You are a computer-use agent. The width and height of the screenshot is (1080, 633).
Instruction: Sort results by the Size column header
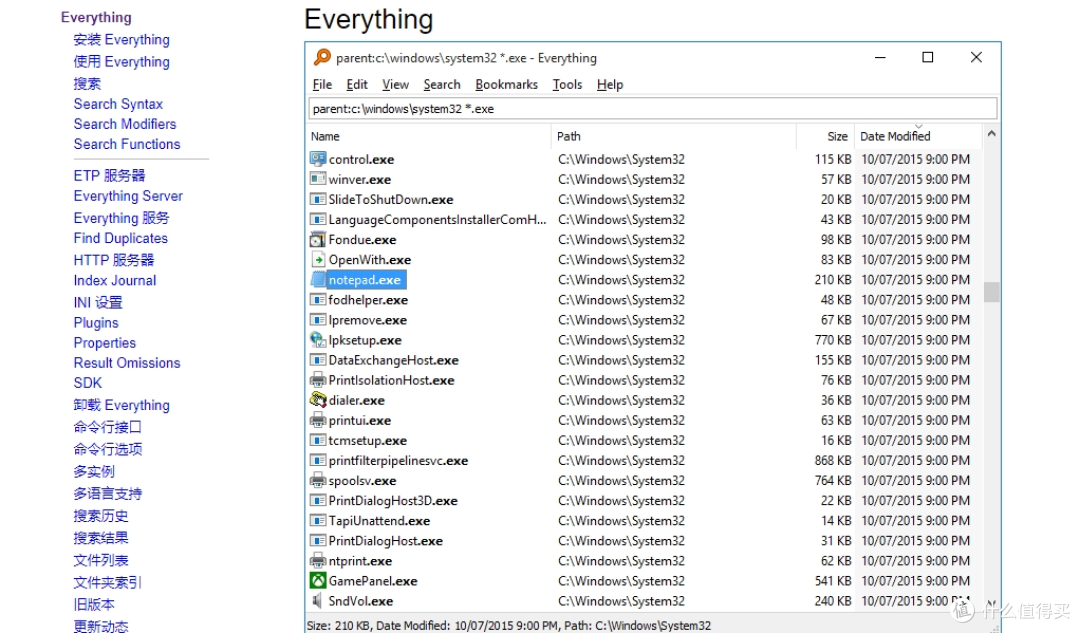(826, 136)
